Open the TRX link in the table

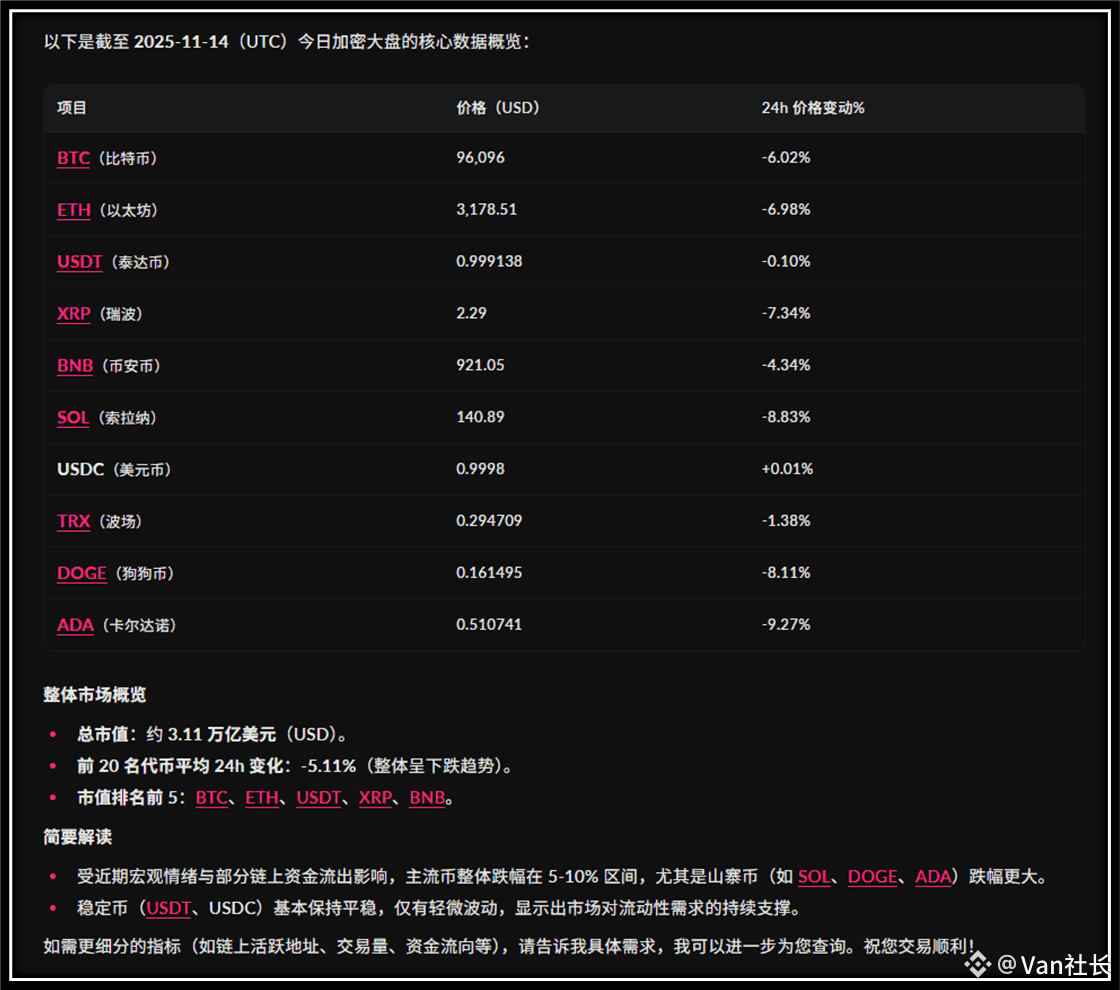(74, 521)
